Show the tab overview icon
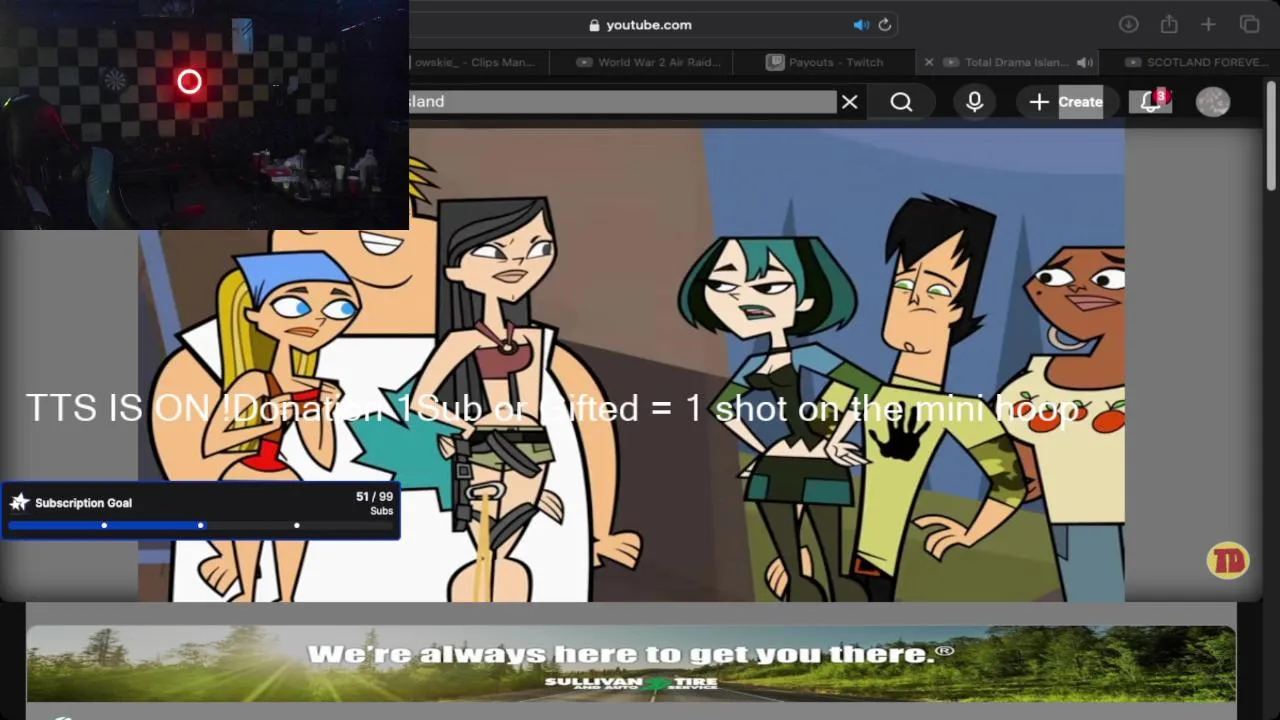Screen dimensions: 1280x720 tap(1249, 25)
